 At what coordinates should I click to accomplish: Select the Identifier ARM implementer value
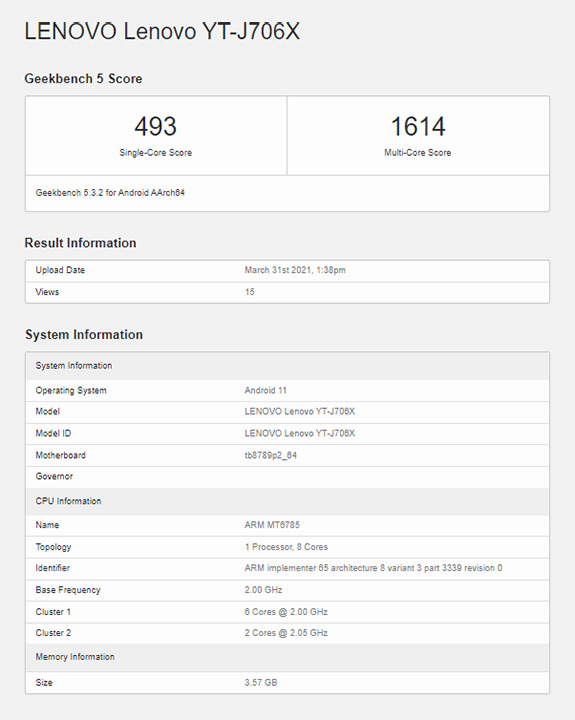[373, 568]
